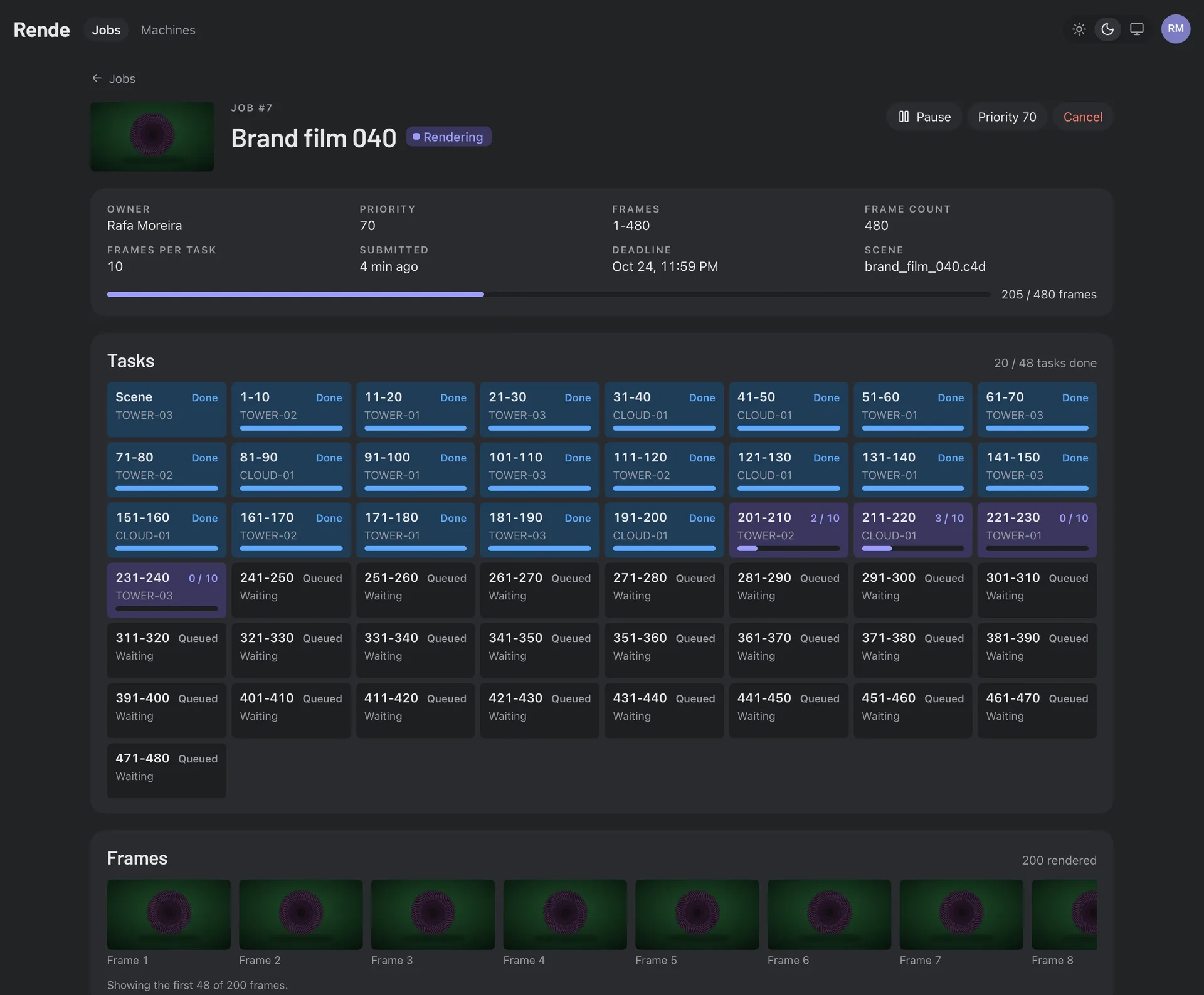Screen dimensions: 1204x995
Task: Pause the render job
Action: click(x=924, y=117)
